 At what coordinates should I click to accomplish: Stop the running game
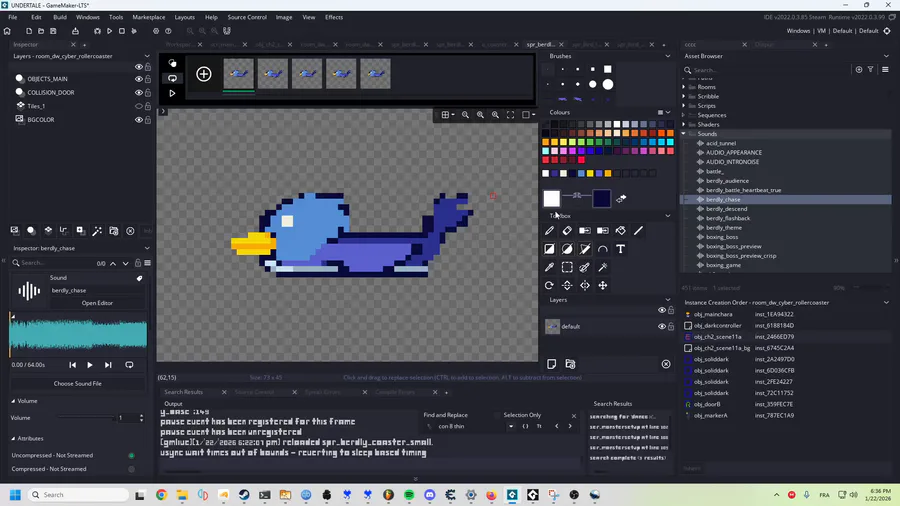point(122,31)
